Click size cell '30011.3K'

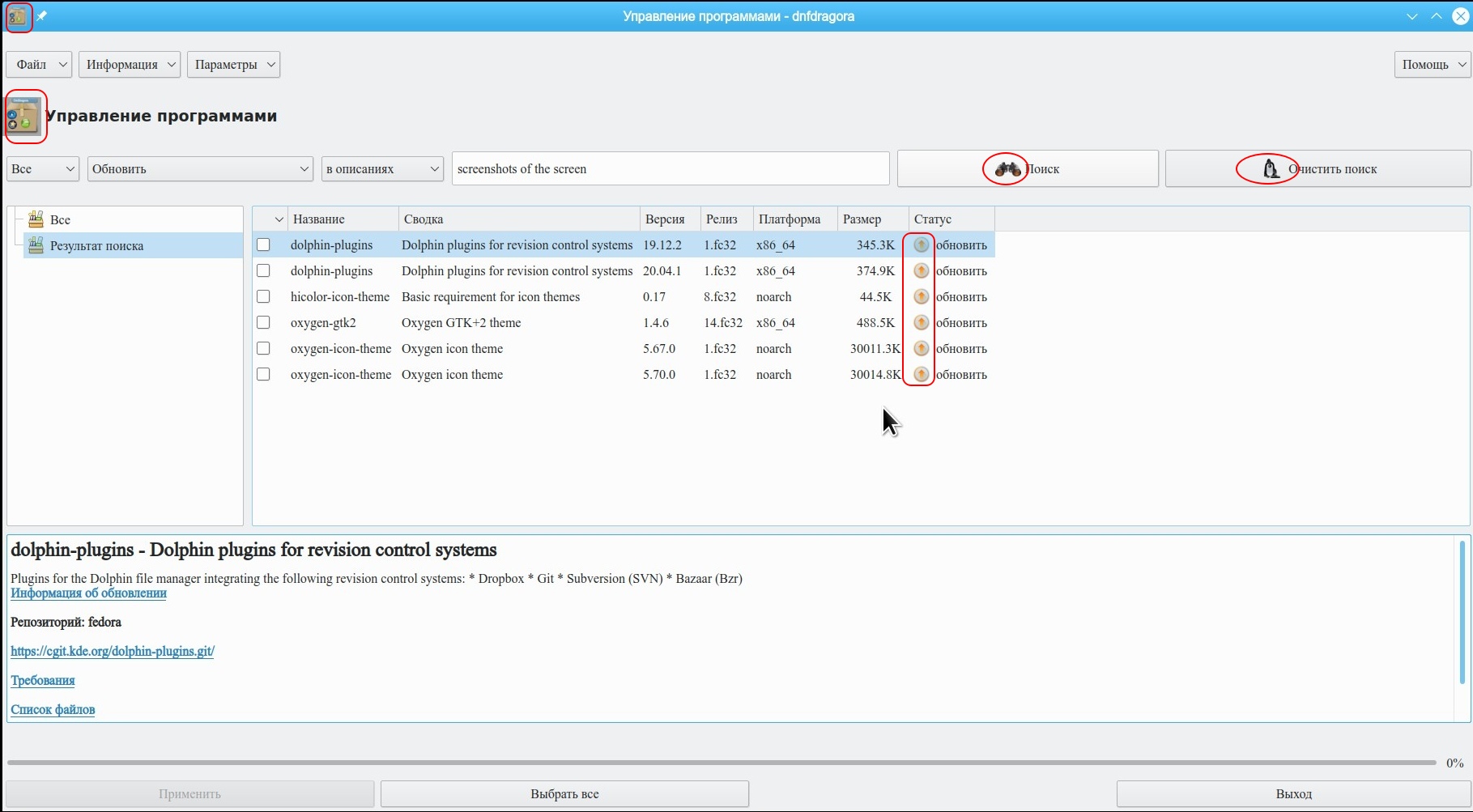pyautogui.click(x=875, y=348)
